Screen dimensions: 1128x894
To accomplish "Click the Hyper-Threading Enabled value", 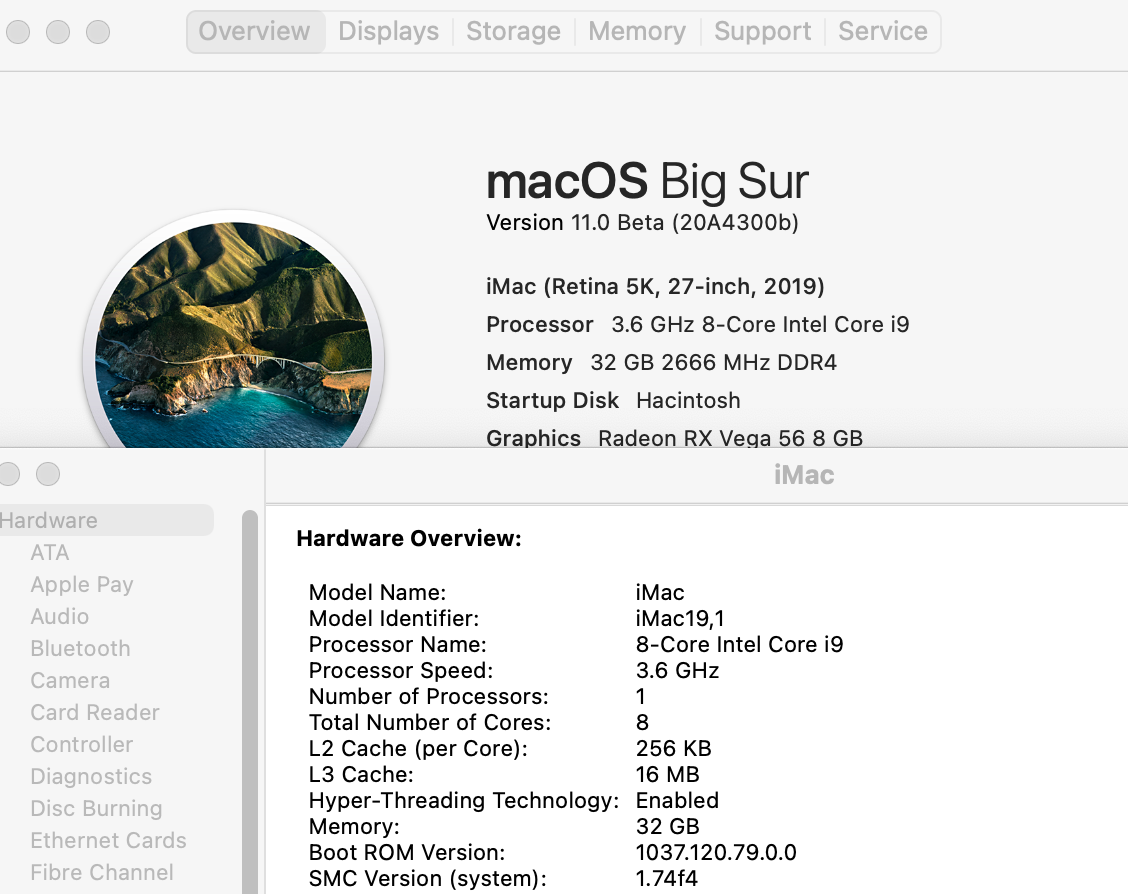I will [x=678, y=801].
